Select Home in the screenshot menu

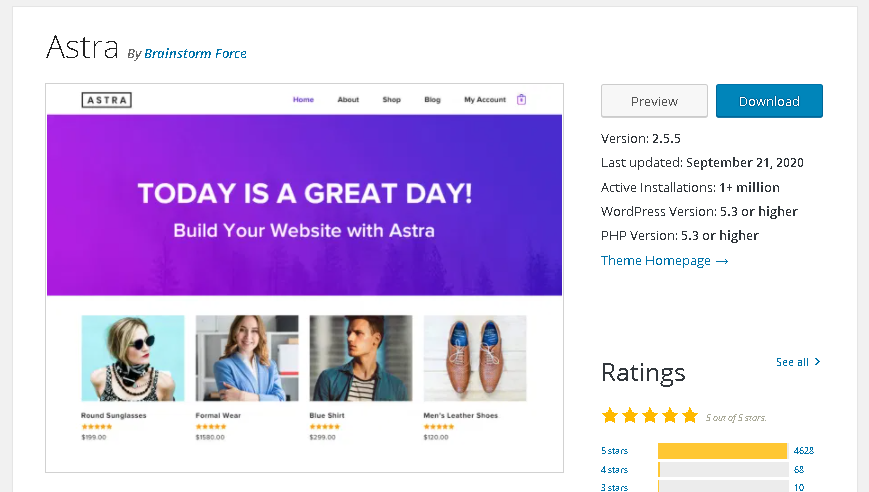[303, 100]
